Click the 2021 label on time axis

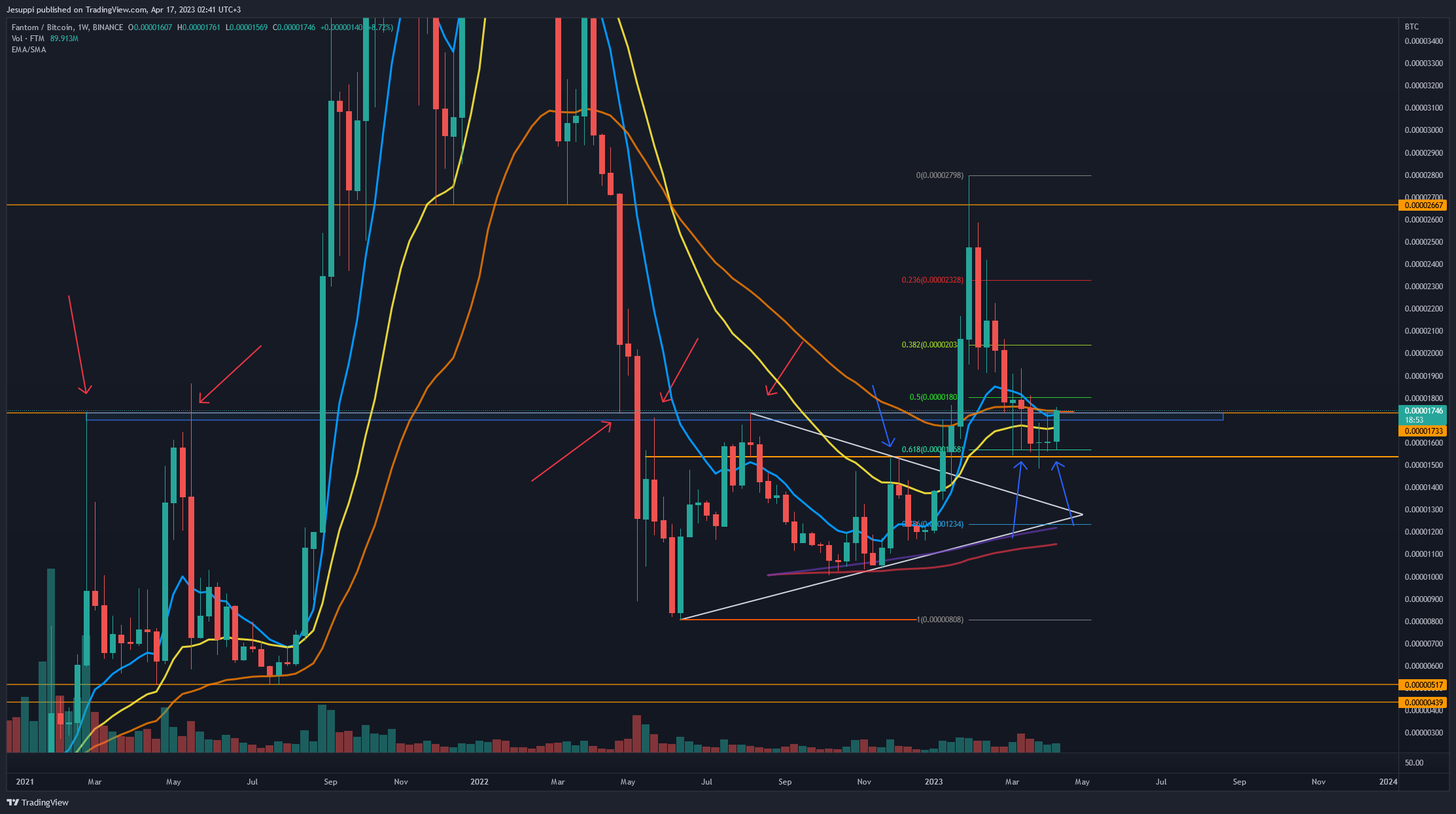click(x=25, y=782)
